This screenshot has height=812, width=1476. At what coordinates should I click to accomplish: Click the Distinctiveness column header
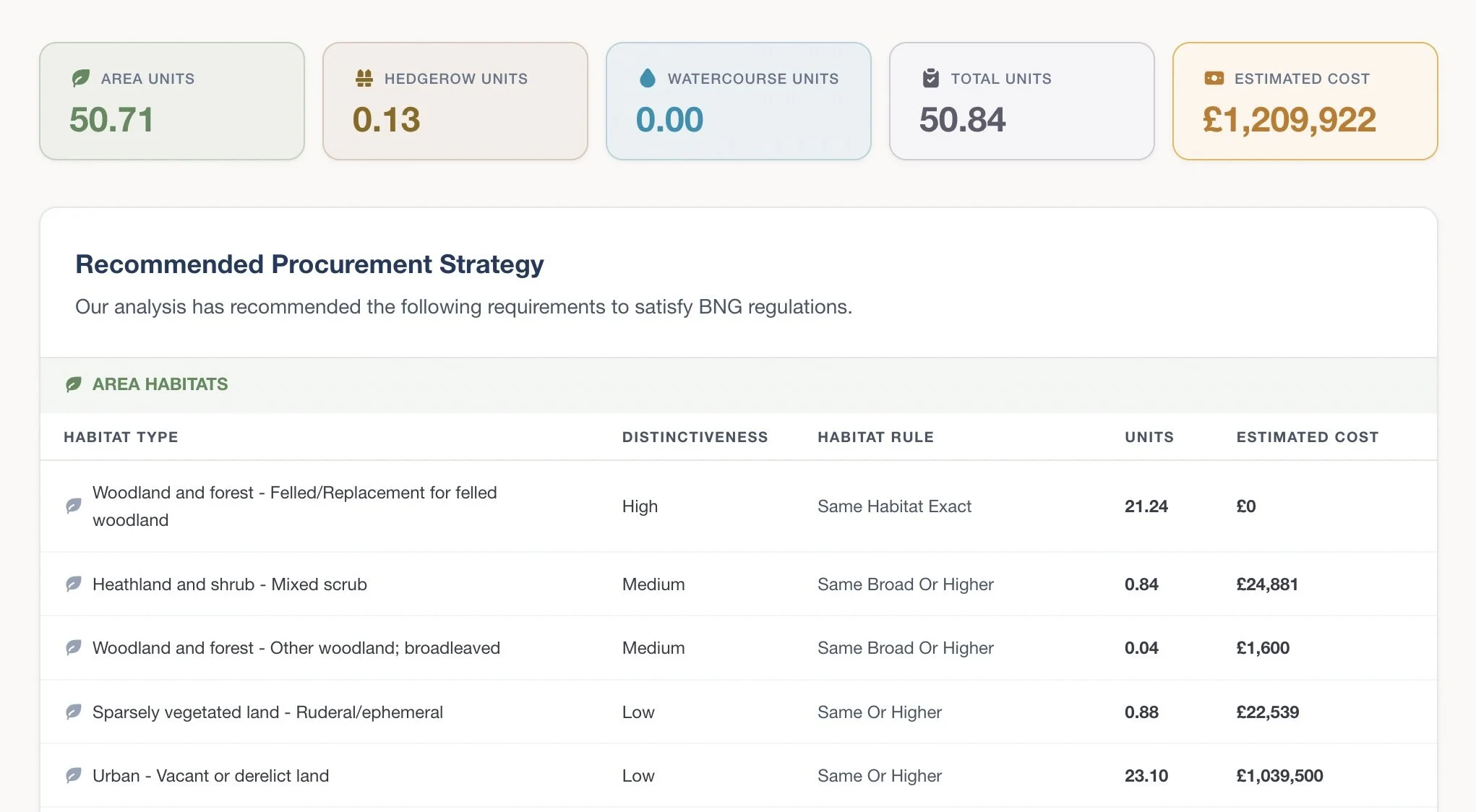pyautogui.click(x=695, y=437)
